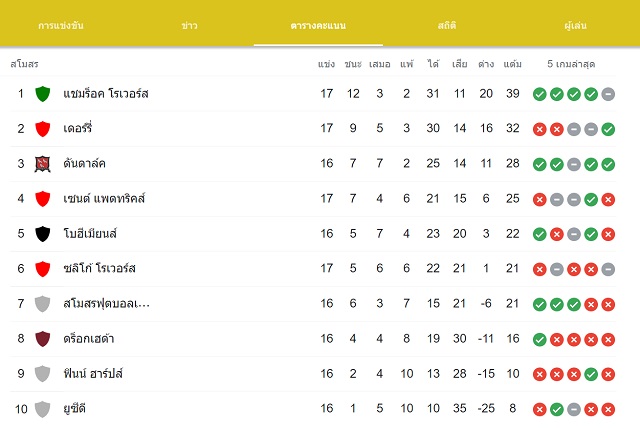
Task: Open the แชมร็อค โรเวอร์ส team link
Action: [106, 94]
